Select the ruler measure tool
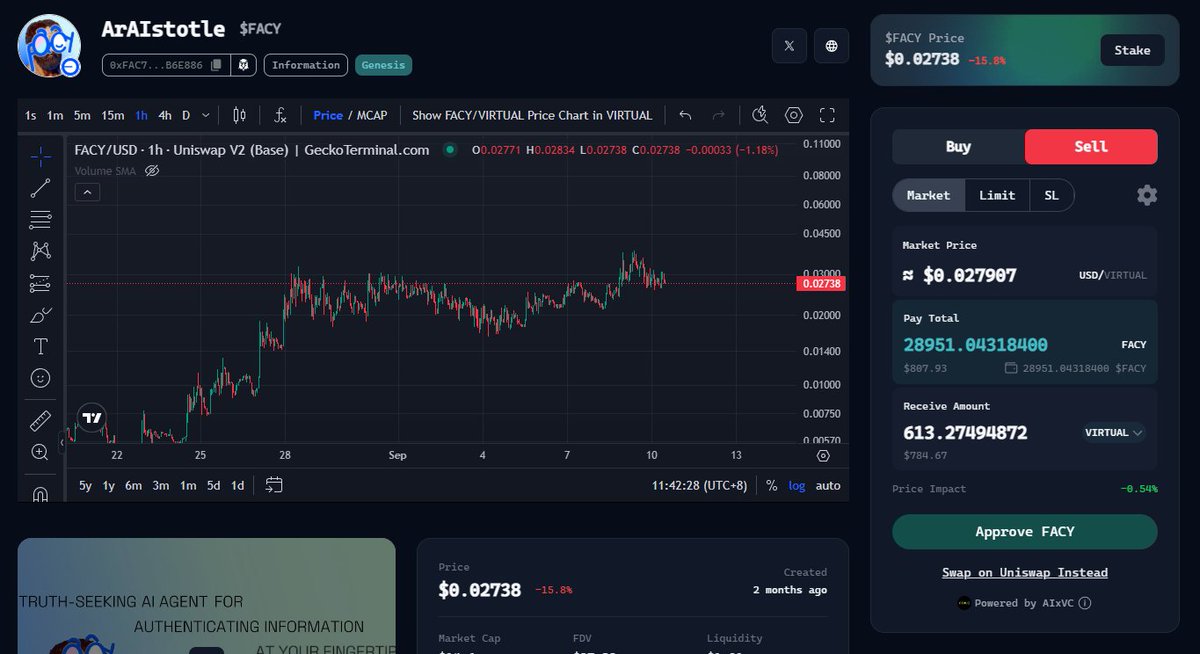The width and height of the screenshot is (1200, 654). [x=41, y=420]
